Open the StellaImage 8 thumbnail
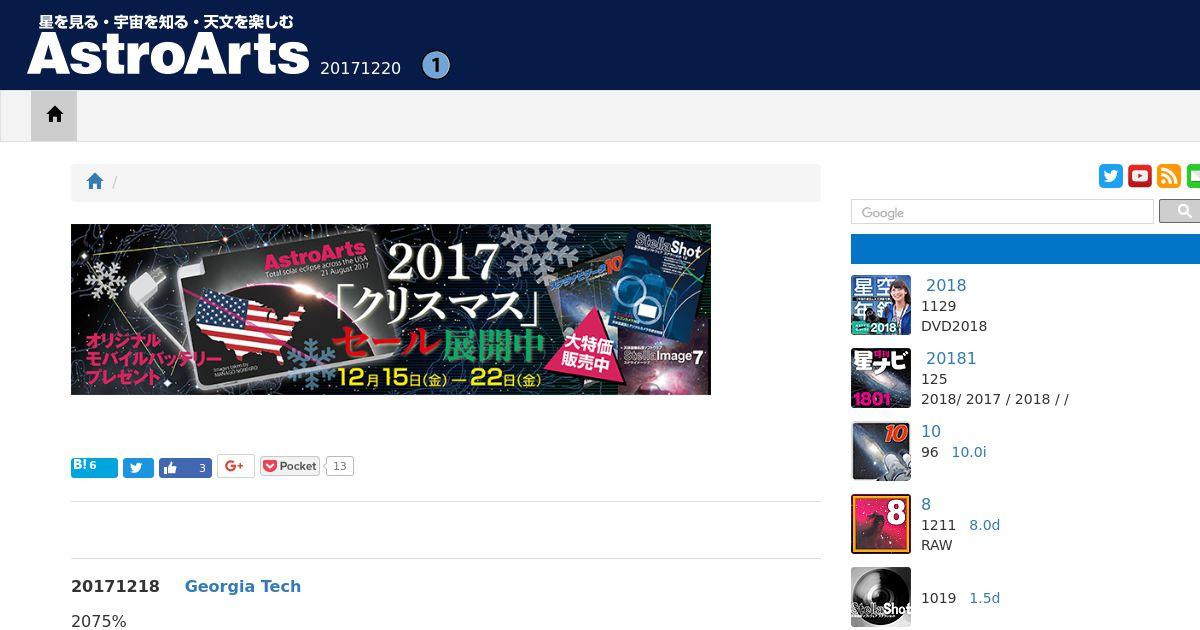 click(x=881, y=524)
